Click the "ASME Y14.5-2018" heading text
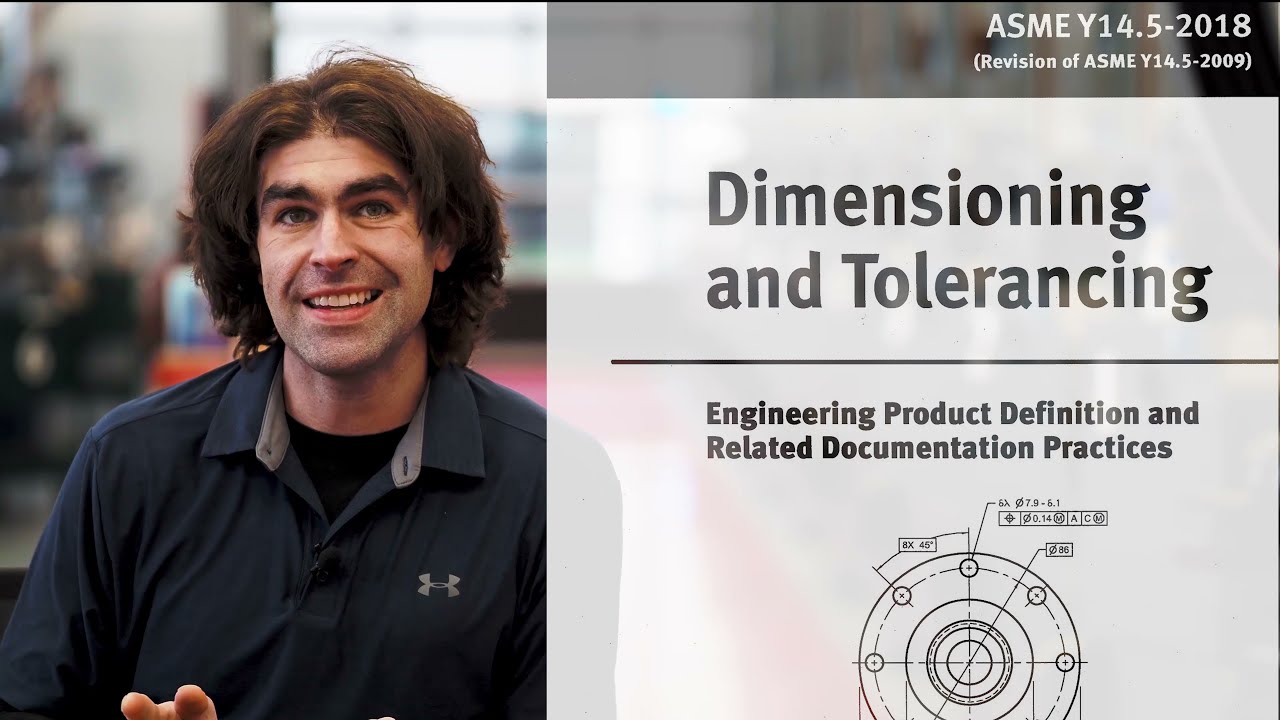The width and height of the screenshot is (1280, 720). [x=1118, y=26]
